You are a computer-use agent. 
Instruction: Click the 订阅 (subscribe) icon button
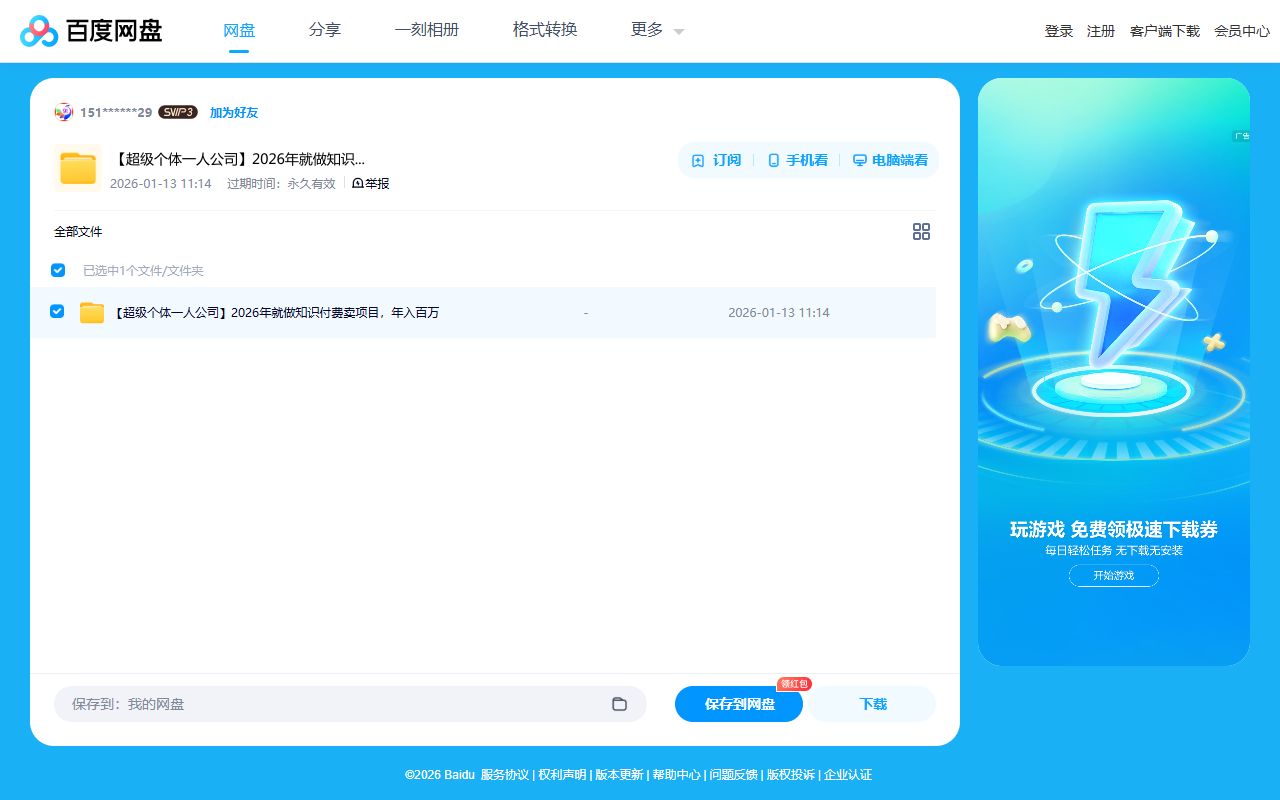tap(698, 160)
